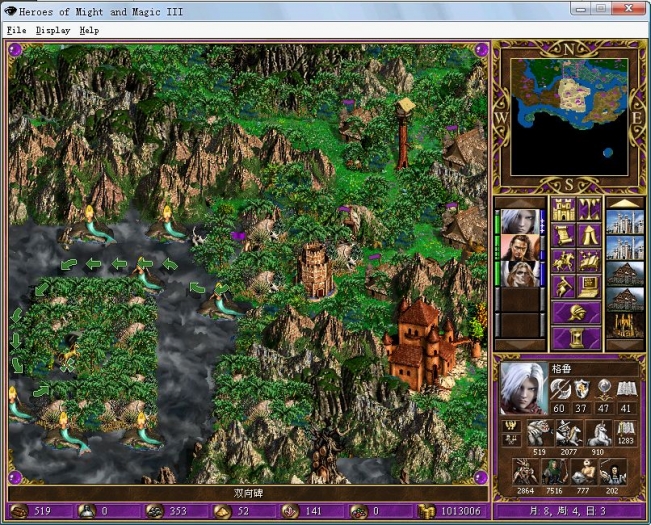Click the gold amount 1013006
The height and width of the screenshot is (525, 651).
coord(460,511)
